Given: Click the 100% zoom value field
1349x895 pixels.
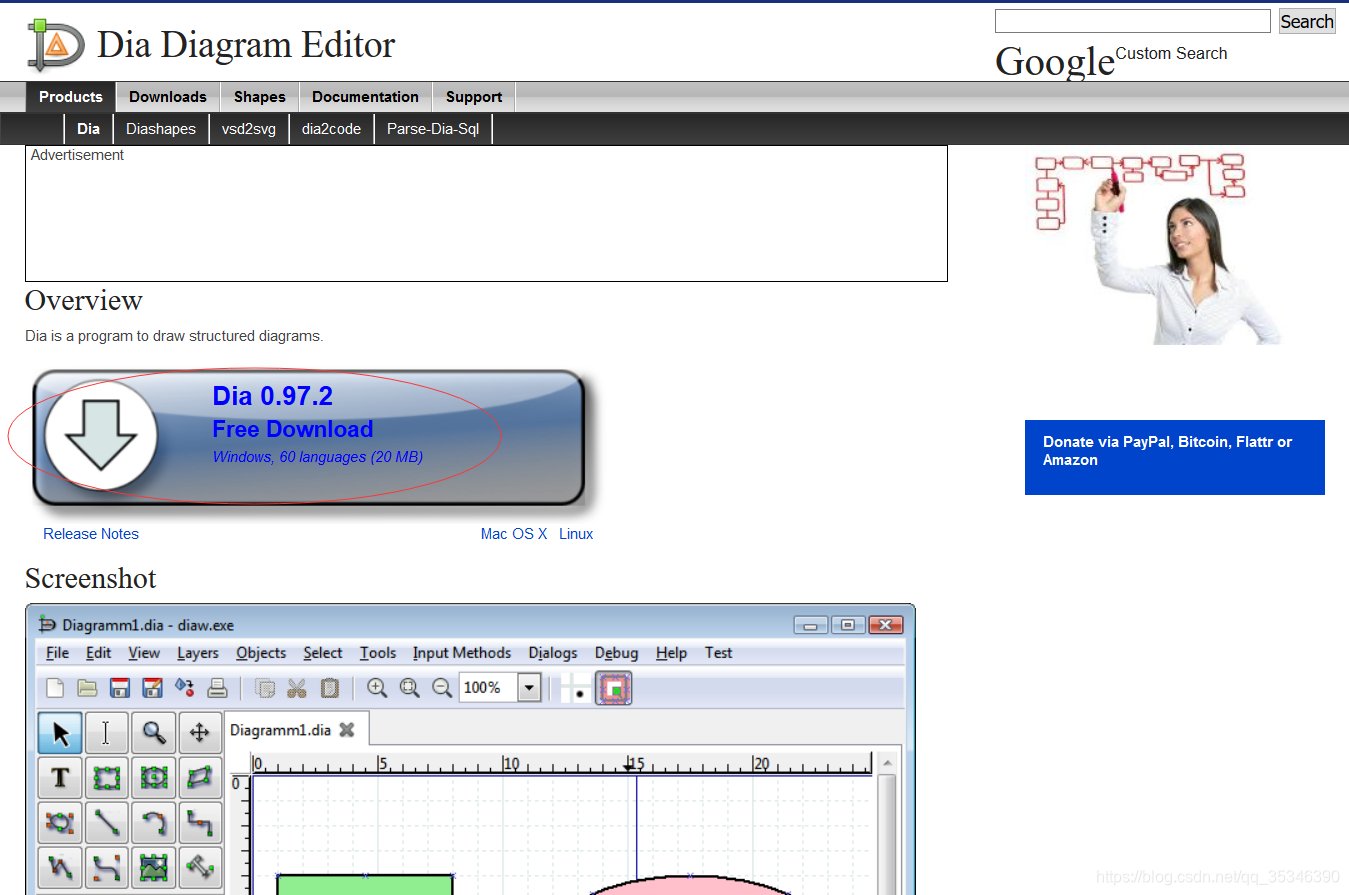Looking at the screenshot, I should point(488,688).
